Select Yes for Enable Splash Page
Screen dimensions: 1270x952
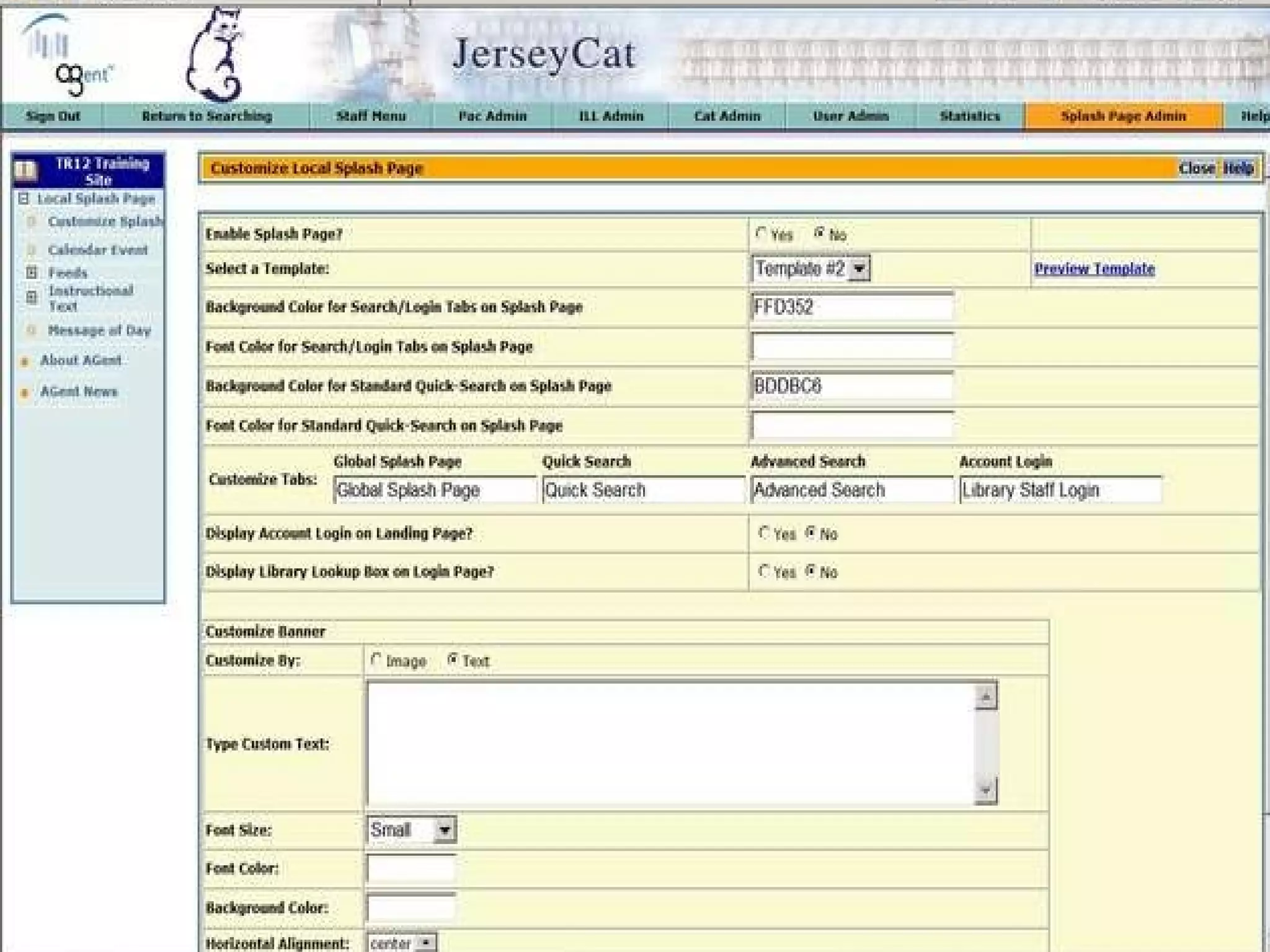point(762,234)
